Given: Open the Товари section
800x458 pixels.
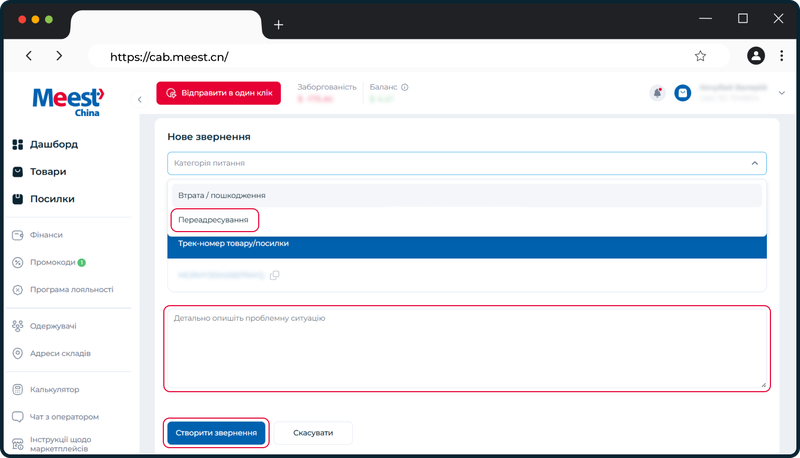Looking at the screenshot, I should [x=48, y=171].
